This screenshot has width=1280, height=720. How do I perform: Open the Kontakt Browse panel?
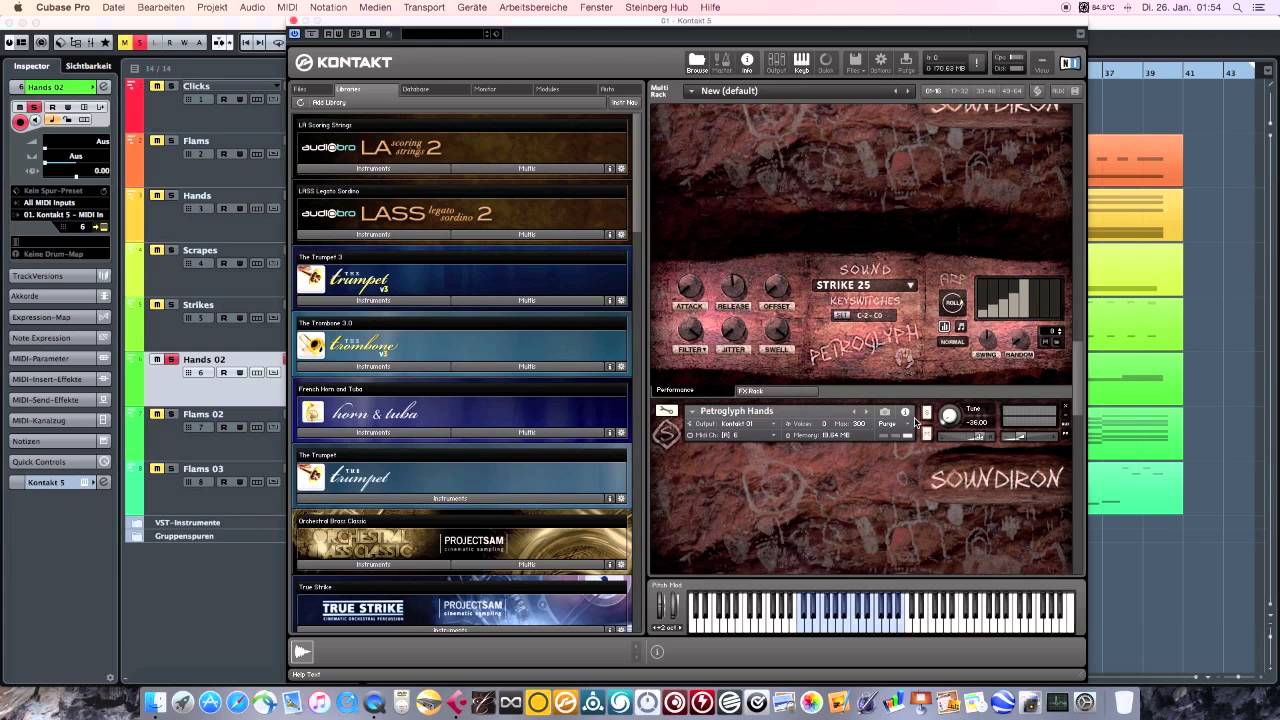(697, 63)
